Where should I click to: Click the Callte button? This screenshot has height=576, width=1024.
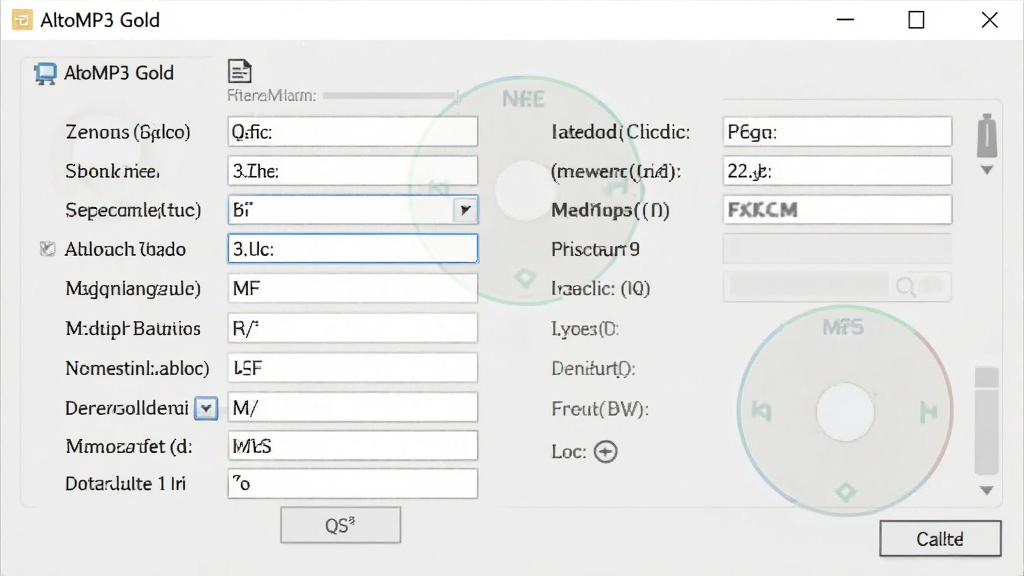pyautogui.click(x=940, y=539)
